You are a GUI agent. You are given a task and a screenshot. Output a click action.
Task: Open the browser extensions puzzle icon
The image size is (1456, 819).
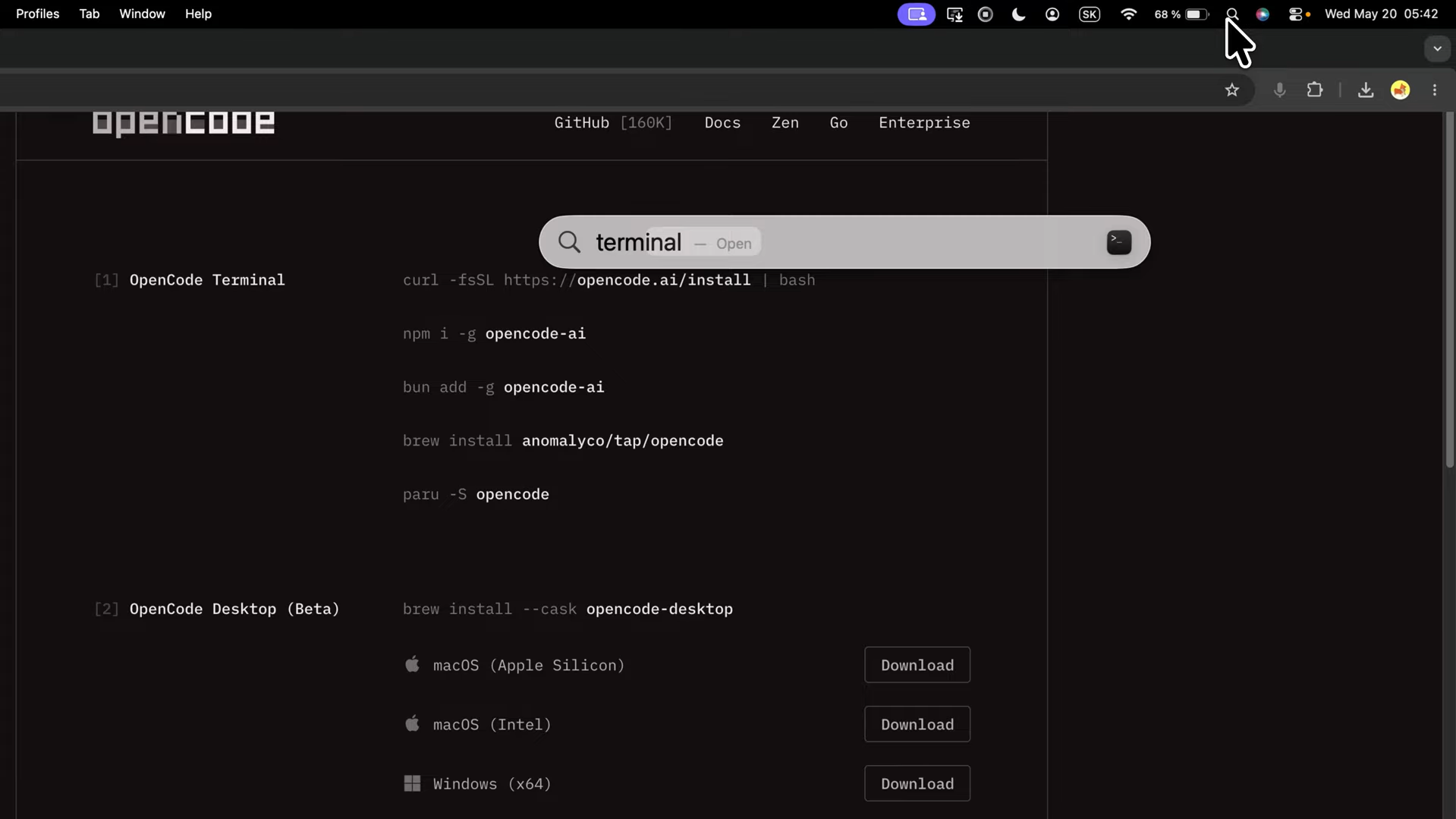[x=1315, y=90]
